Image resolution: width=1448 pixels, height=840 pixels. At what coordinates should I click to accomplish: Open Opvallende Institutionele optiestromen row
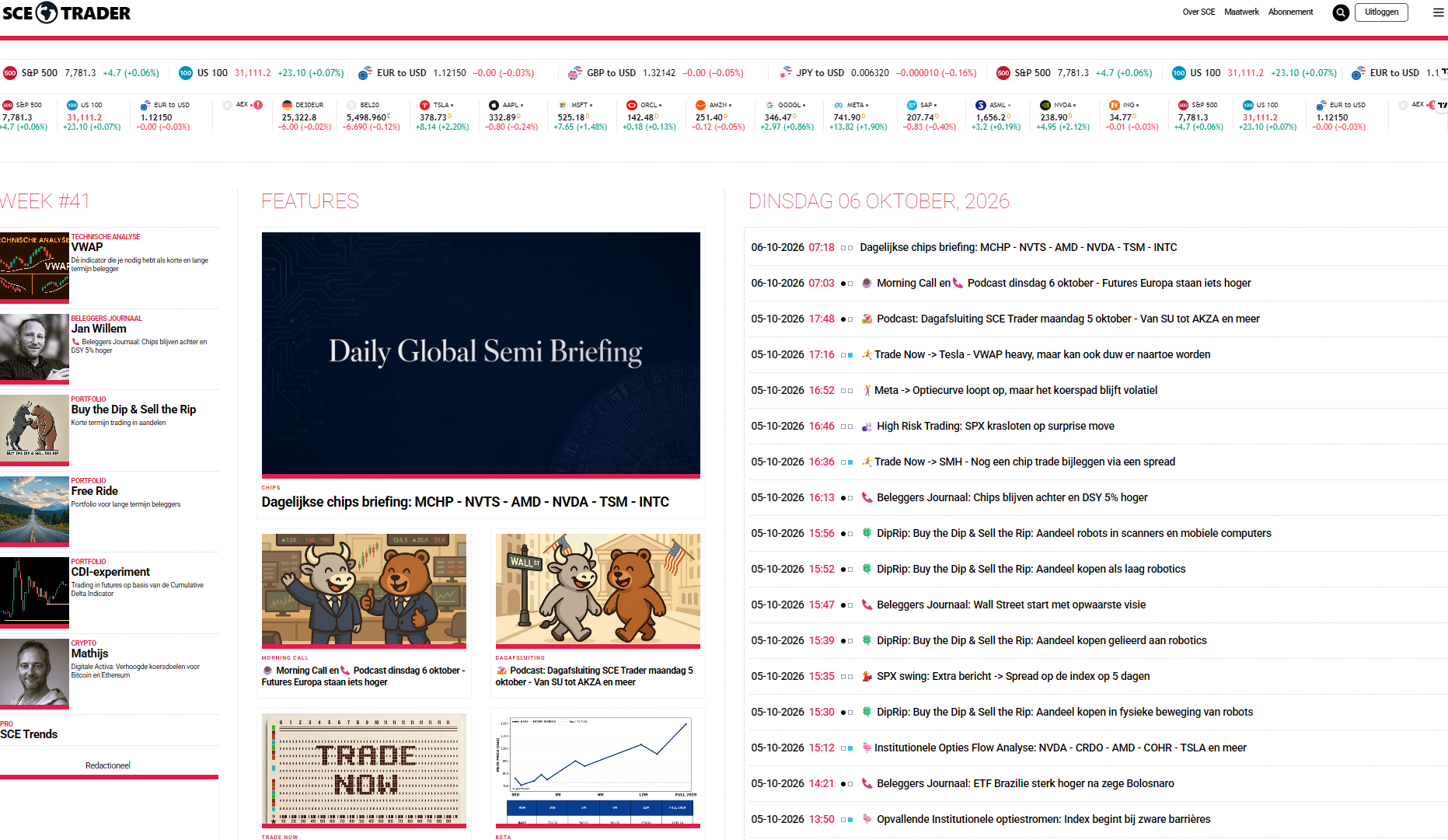pos(1043,819)
